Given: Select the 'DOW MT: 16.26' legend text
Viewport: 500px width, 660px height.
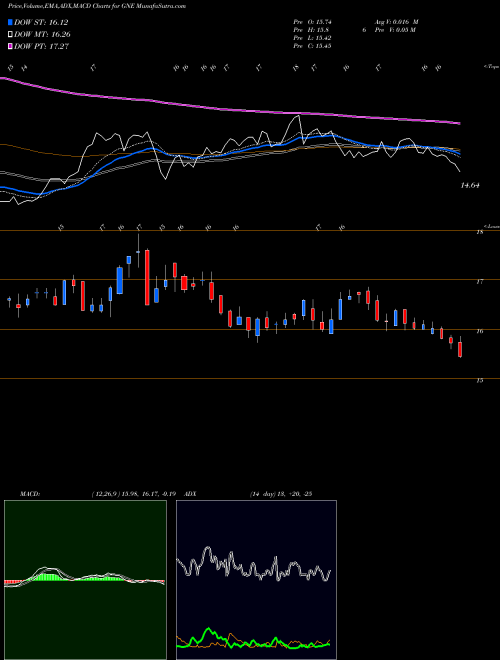Looking at the screenshot, I should 43,35.
